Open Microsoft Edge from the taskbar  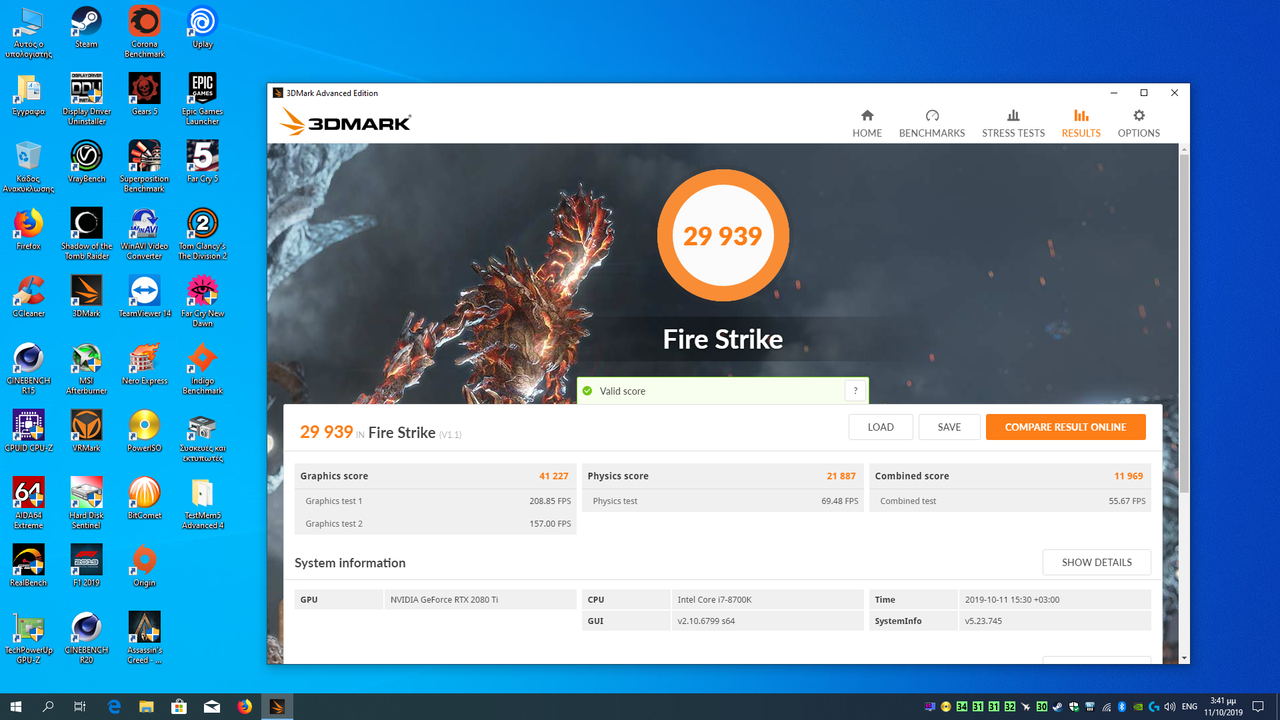(x=114, y=707)
